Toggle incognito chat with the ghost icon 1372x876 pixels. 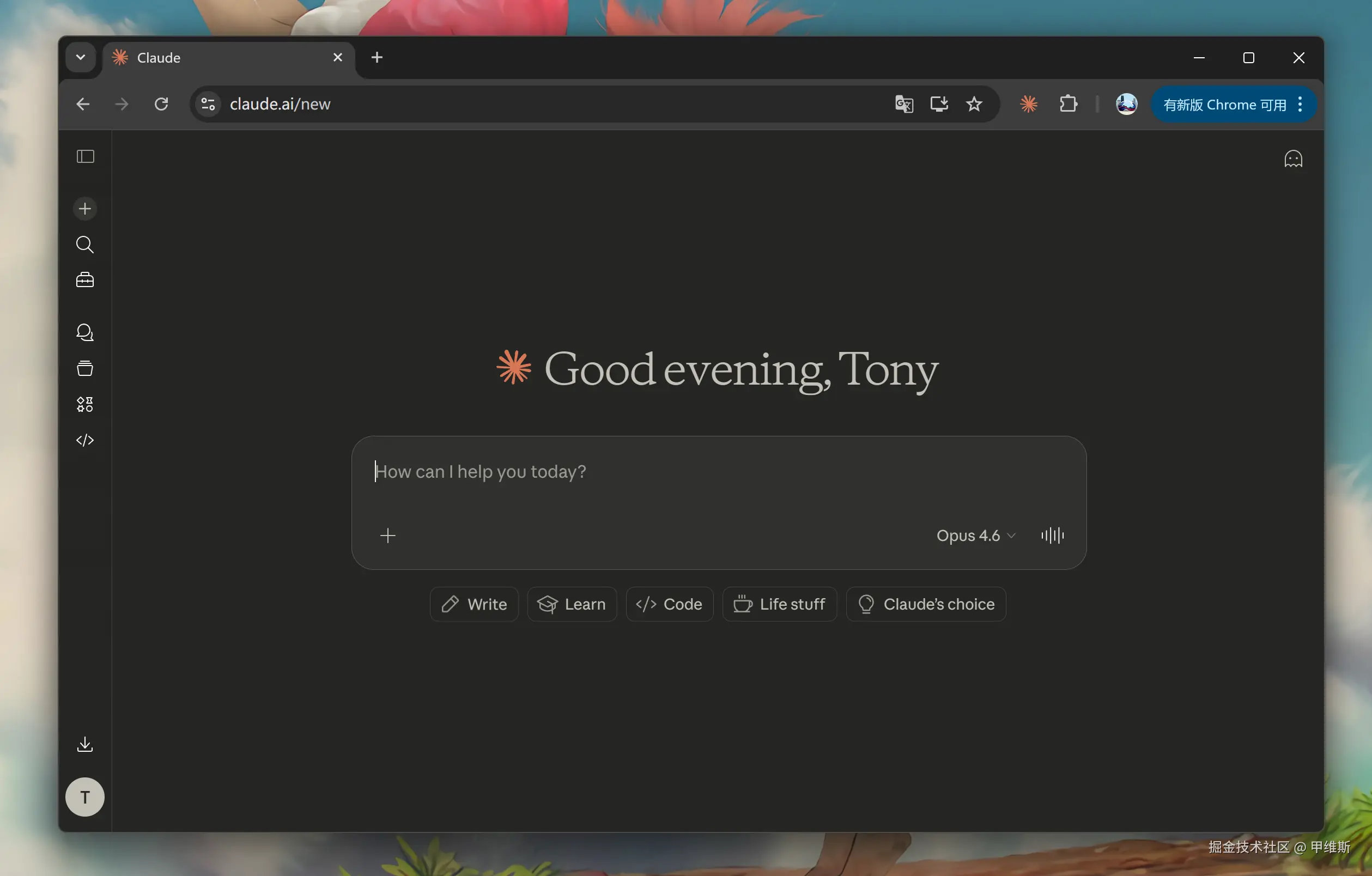pos(1293,159)
